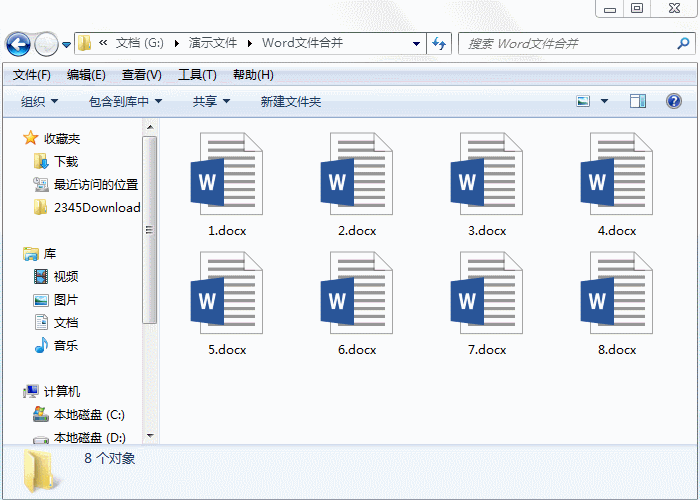Image resolution: width=700 pixels, height=500 pixels.
Task: Click the 3.docx file name label
Action: pyautogui.click(x=487, y=231)
